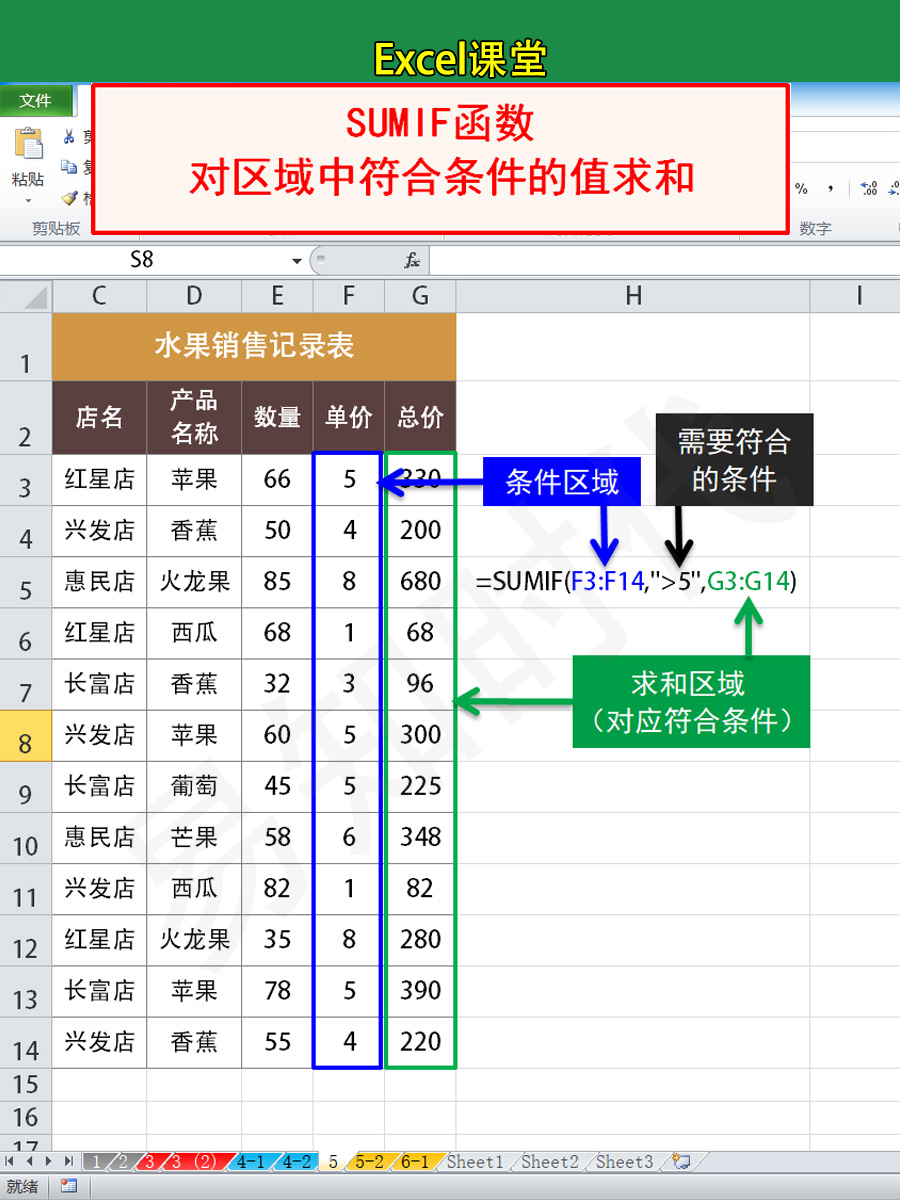Viewport: 900px width, 1200px height.
Task: Switch to the Sheet3 tab
Action: 625,1162
